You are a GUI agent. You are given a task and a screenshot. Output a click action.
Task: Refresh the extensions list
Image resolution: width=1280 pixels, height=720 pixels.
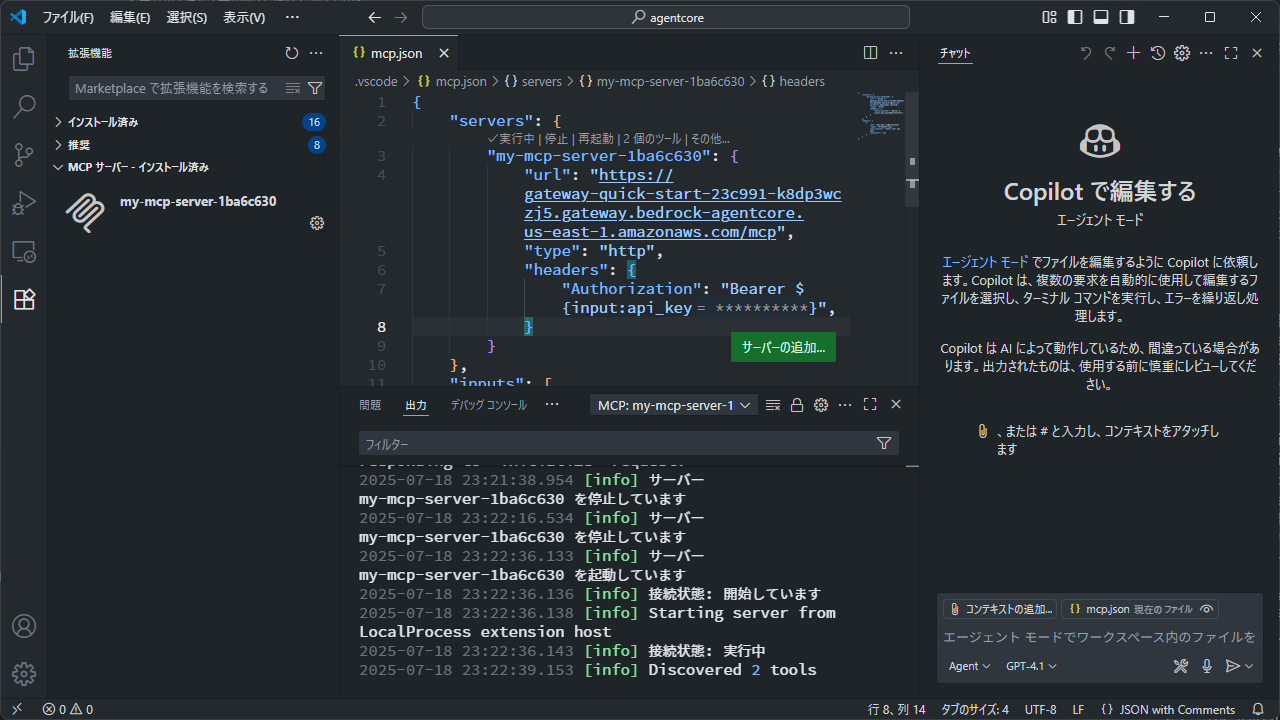pyautogui.click(x=292, y=53)
